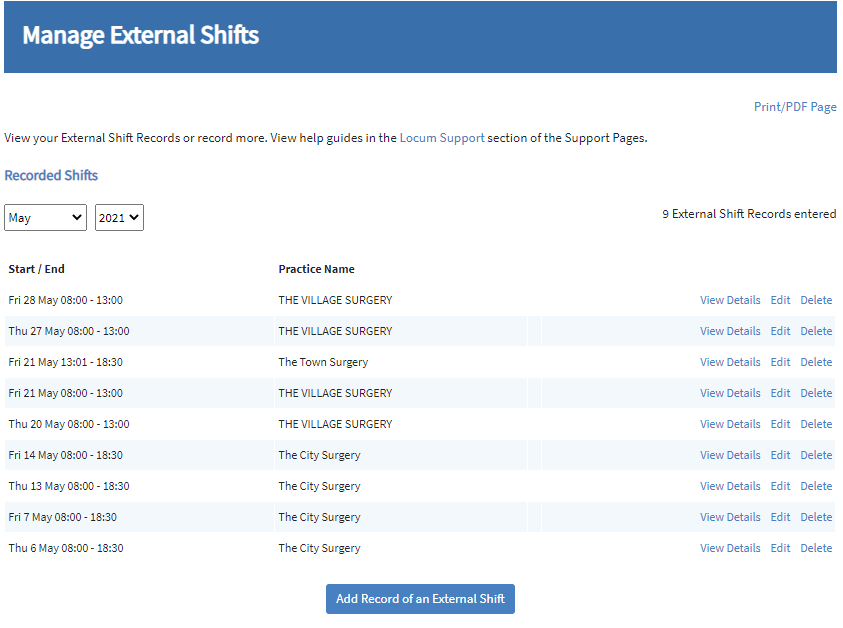Open the Locum Support link
This screenshot has height=628, width=843.
pyautogui.click(x=442, y=138)
